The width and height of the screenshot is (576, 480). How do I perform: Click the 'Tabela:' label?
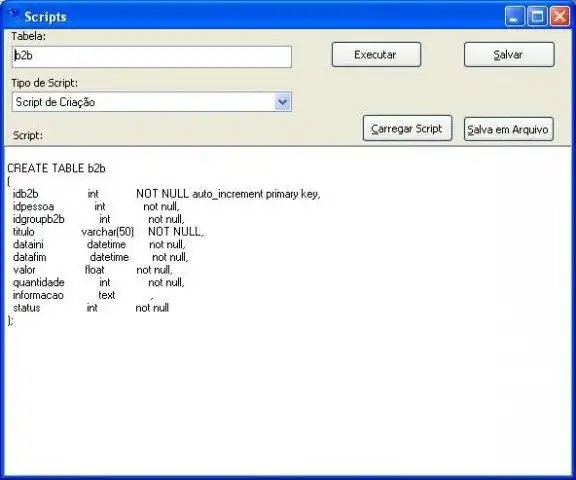click(29, 36)
